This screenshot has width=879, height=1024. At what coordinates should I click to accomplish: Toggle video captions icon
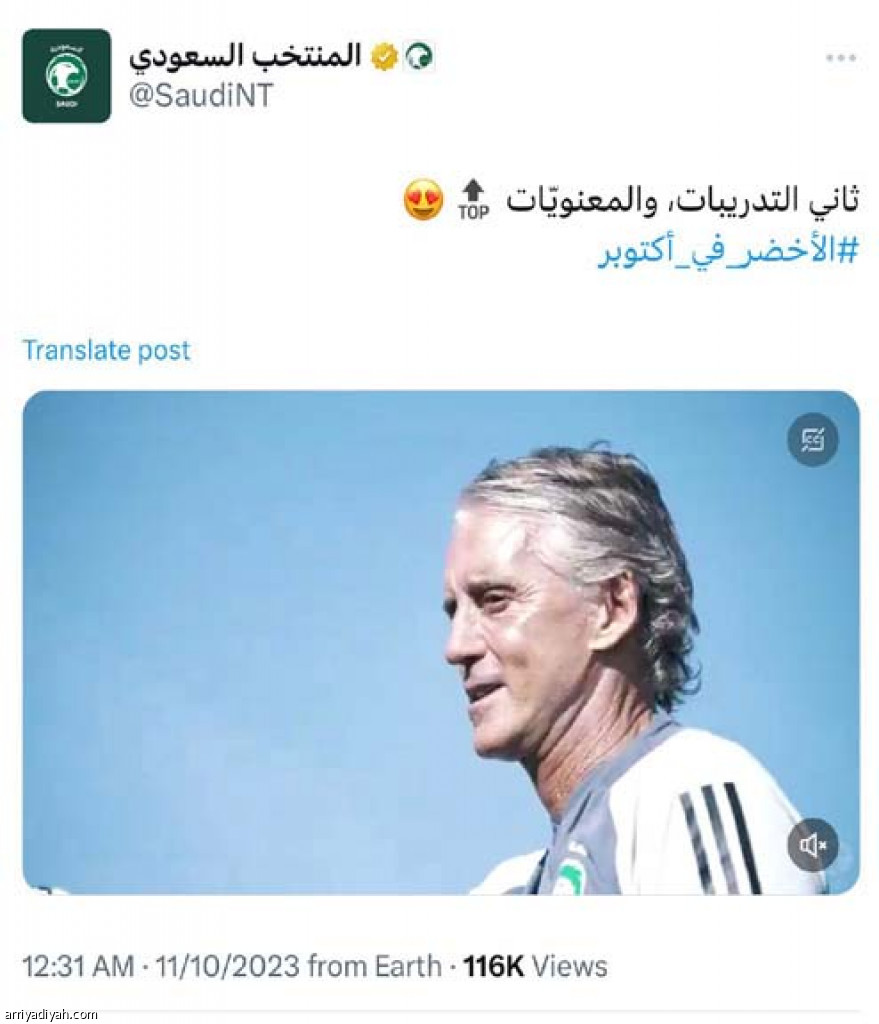pos(812,440)
